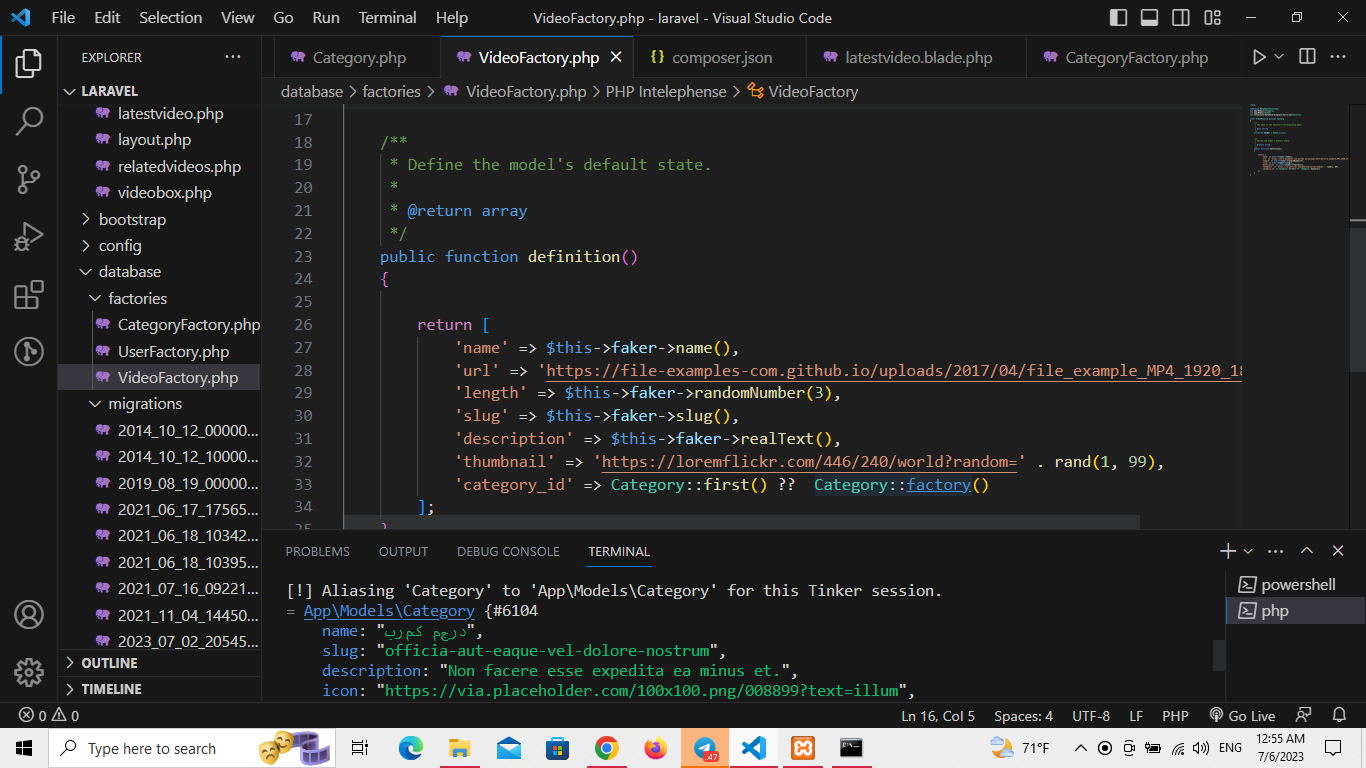Start Go Live server
This screenshot has height=768, width=1366.
(x=1242, y=716)
